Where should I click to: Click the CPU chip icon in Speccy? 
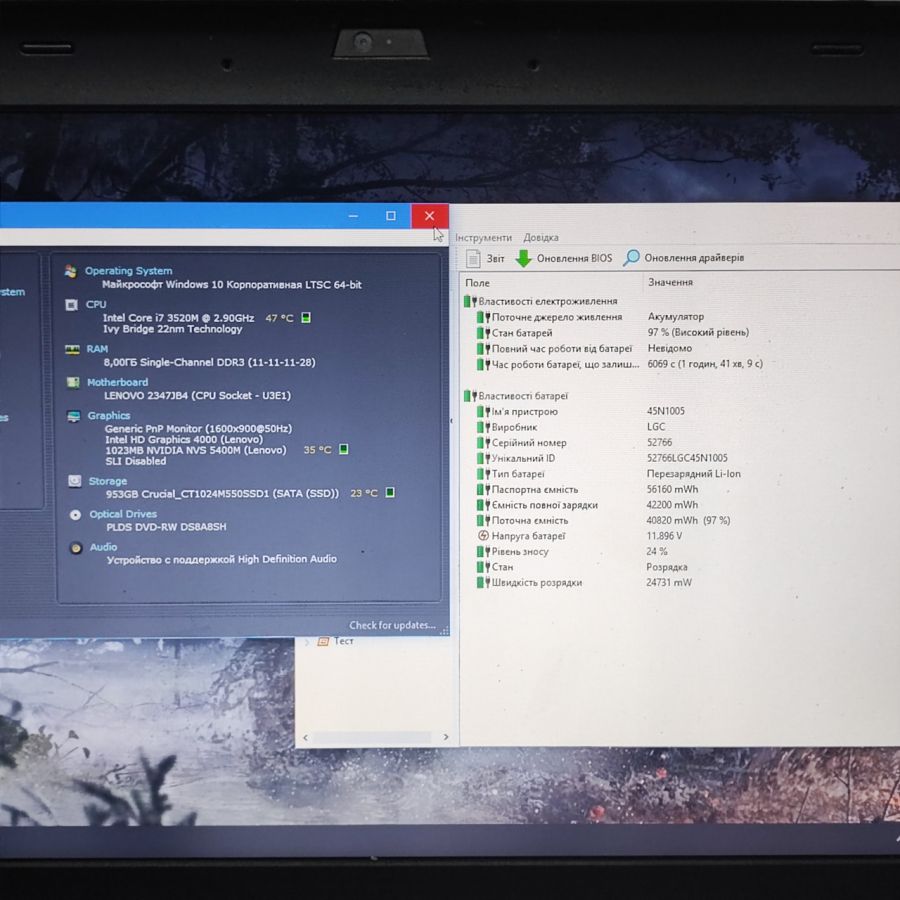point(72,305)
